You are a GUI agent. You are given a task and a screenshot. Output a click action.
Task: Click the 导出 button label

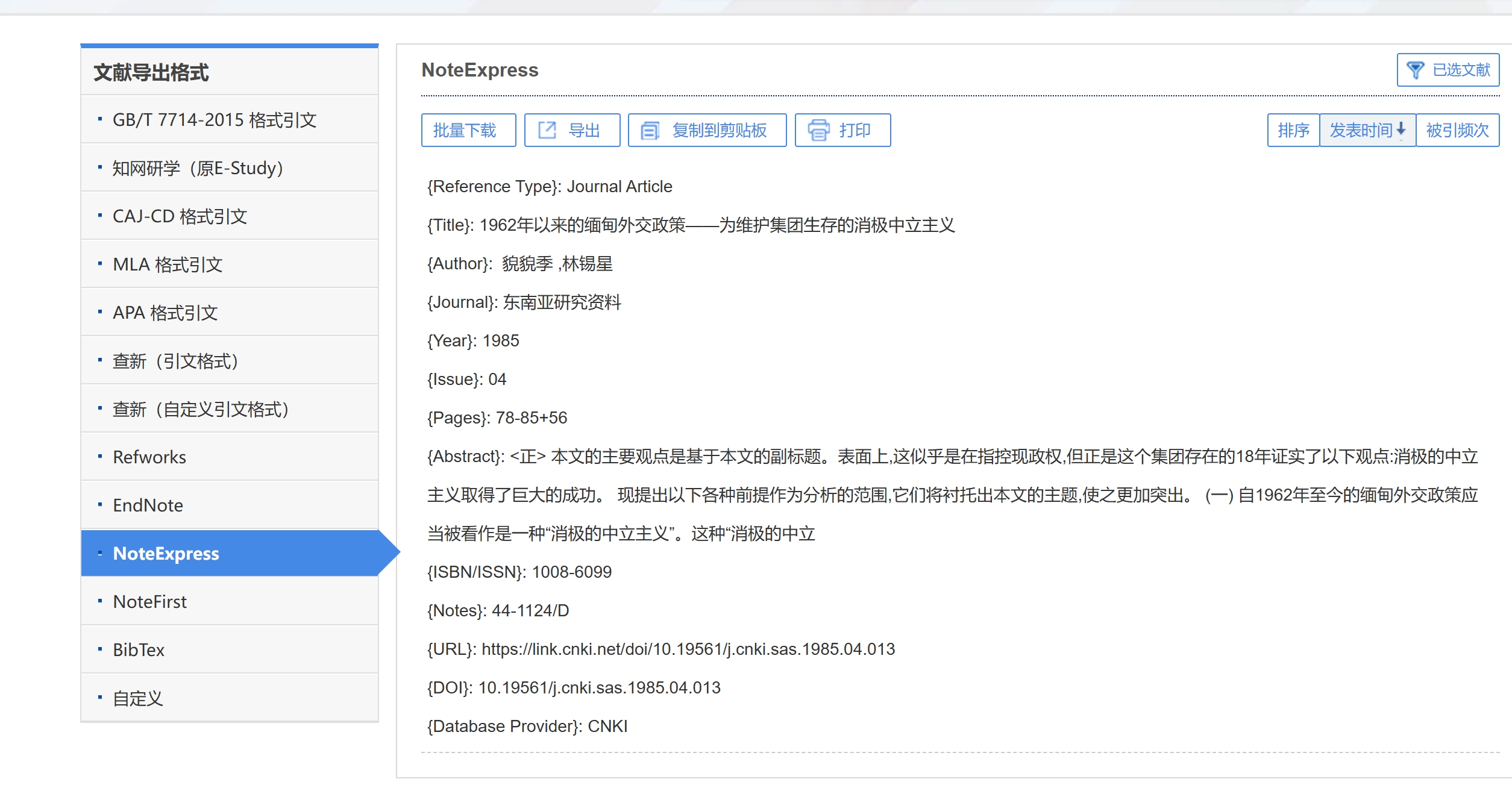click(x=584, y=130)
